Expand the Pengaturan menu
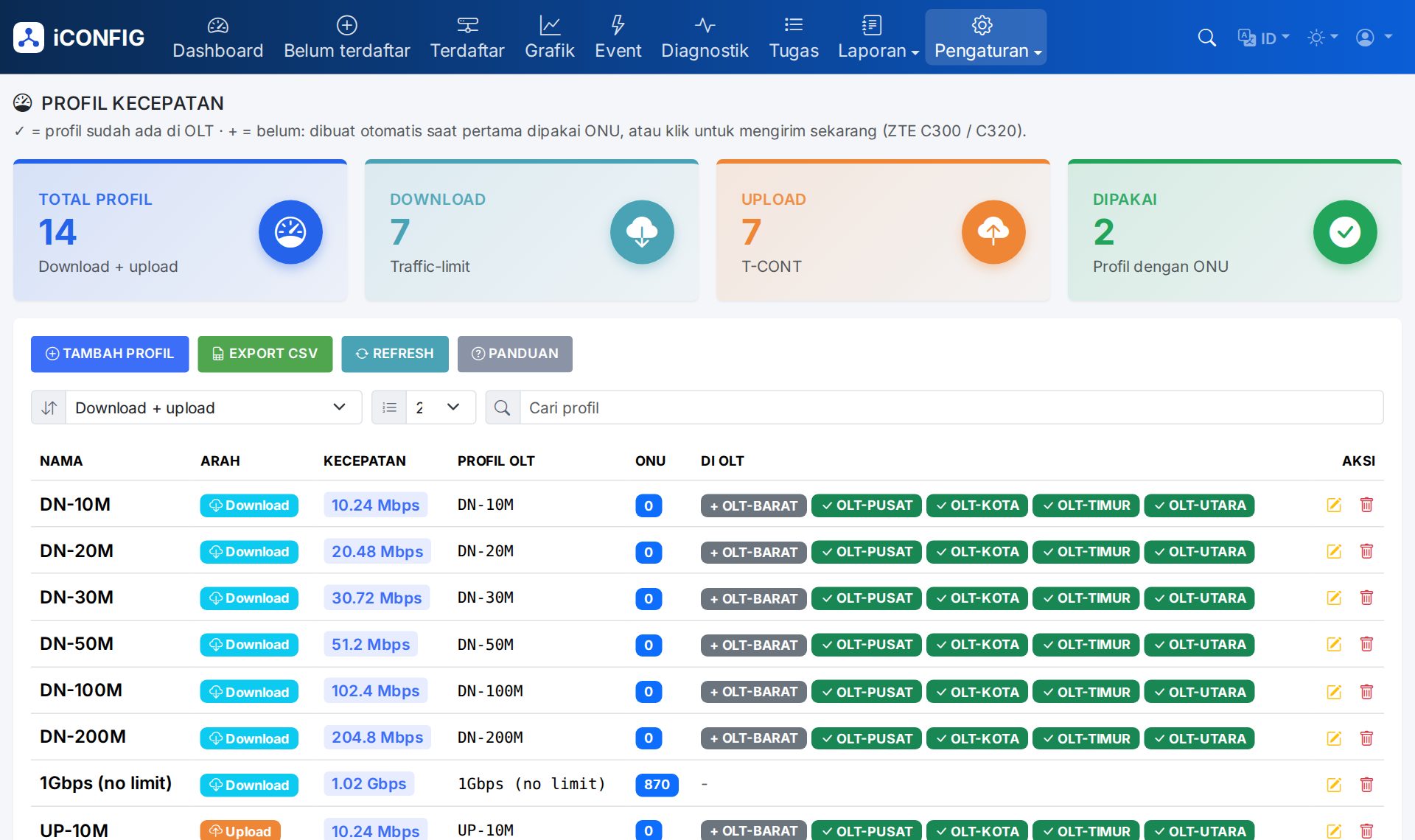 [986, 37]
